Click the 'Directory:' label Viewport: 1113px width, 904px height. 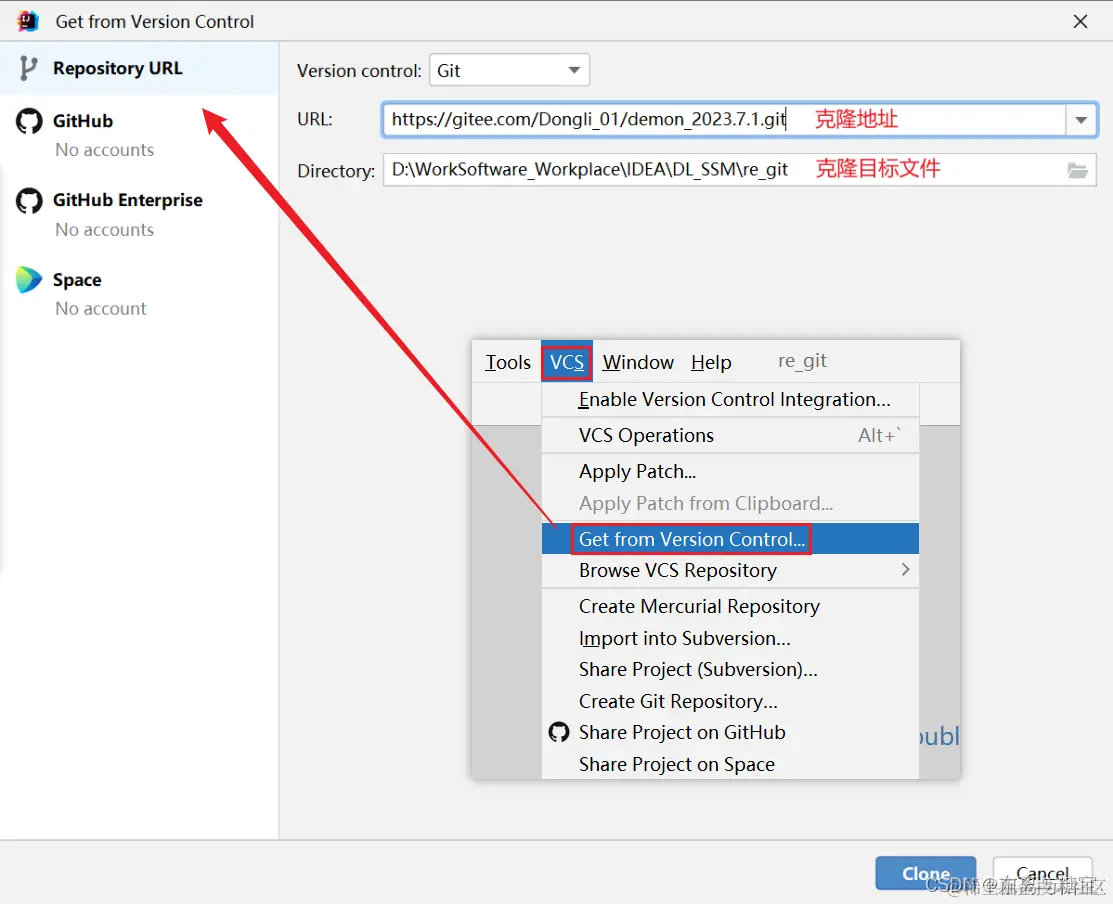(336, 171)
